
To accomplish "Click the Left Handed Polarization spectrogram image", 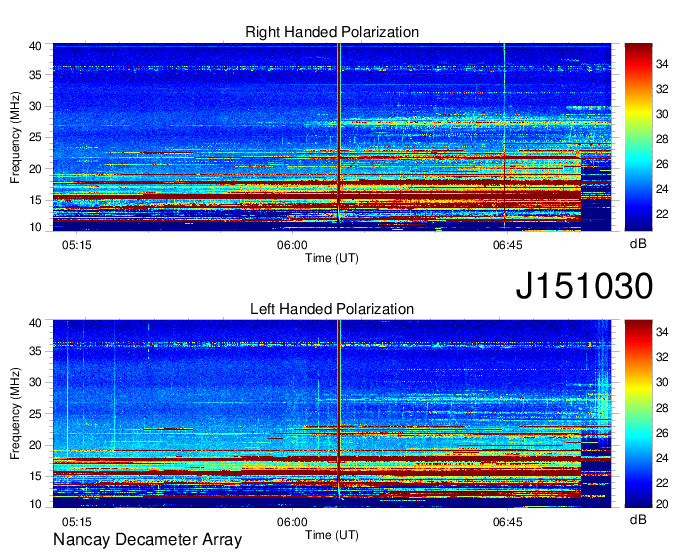I will [x=332, y=414].
